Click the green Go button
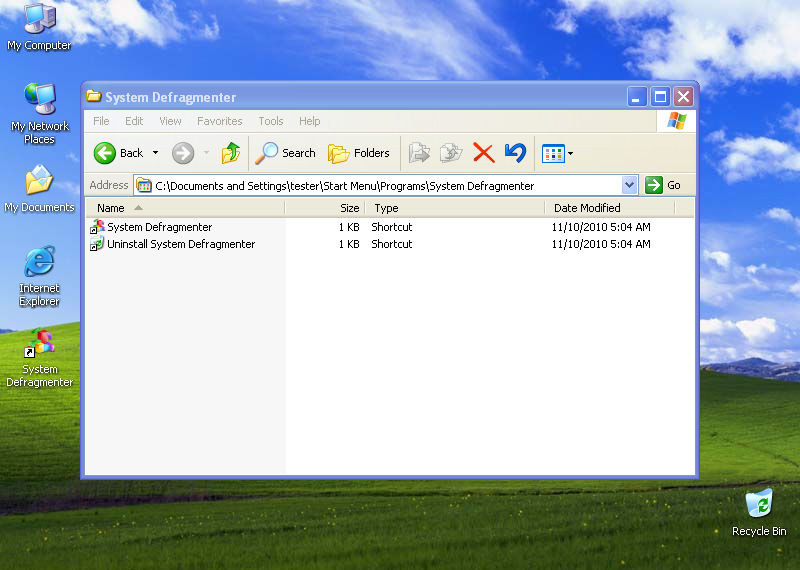This screenshot has width=800, height=570. [663, 185]
